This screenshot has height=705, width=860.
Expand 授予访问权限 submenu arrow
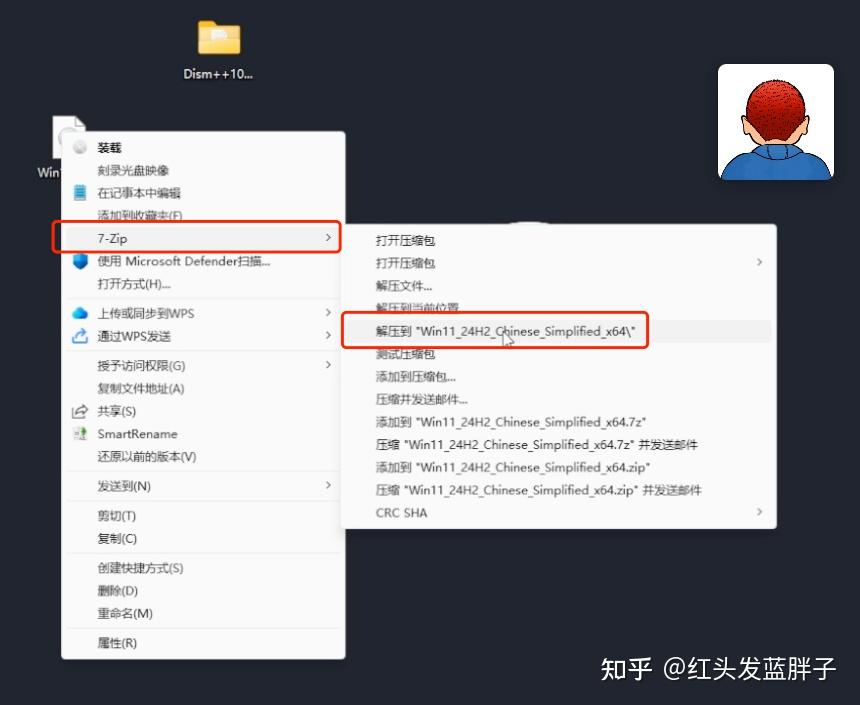pos(328,365)
